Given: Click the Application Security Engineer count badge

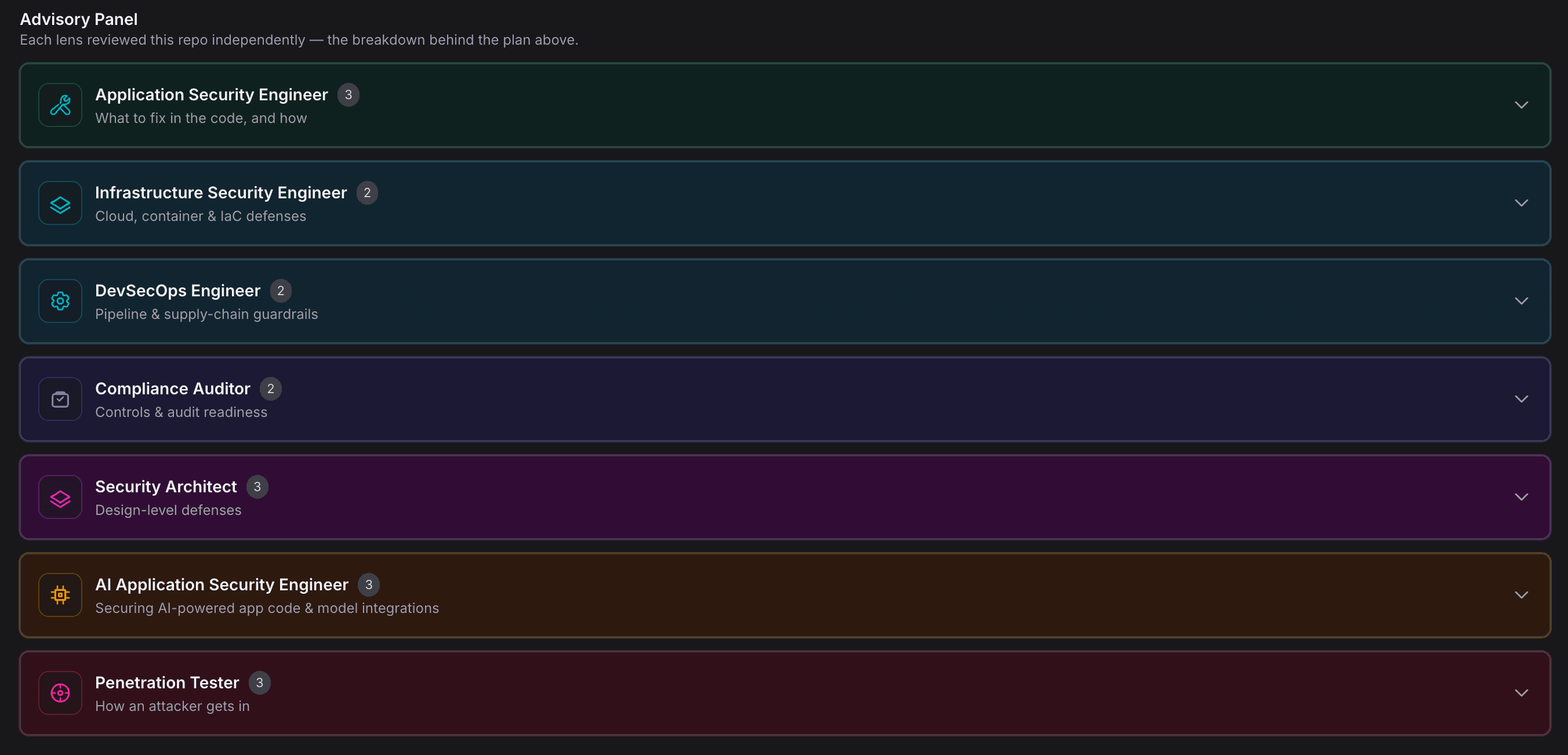Looking at the screenshot, I should (x=348, y=95).
